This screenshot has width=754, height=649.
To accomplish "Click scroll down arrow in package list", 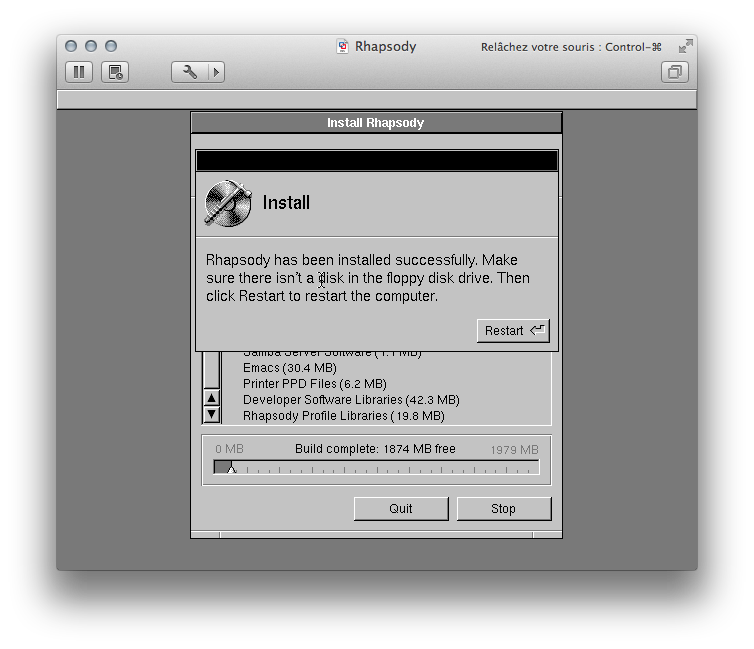I will (212, 414).
